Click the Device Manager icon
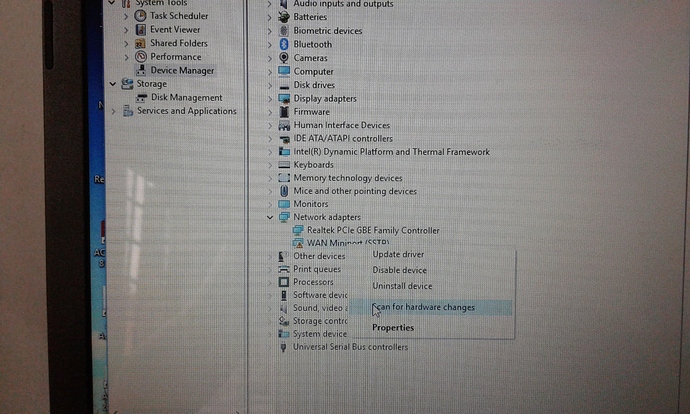This screenshot has width=690, height=414. point(141,70)
